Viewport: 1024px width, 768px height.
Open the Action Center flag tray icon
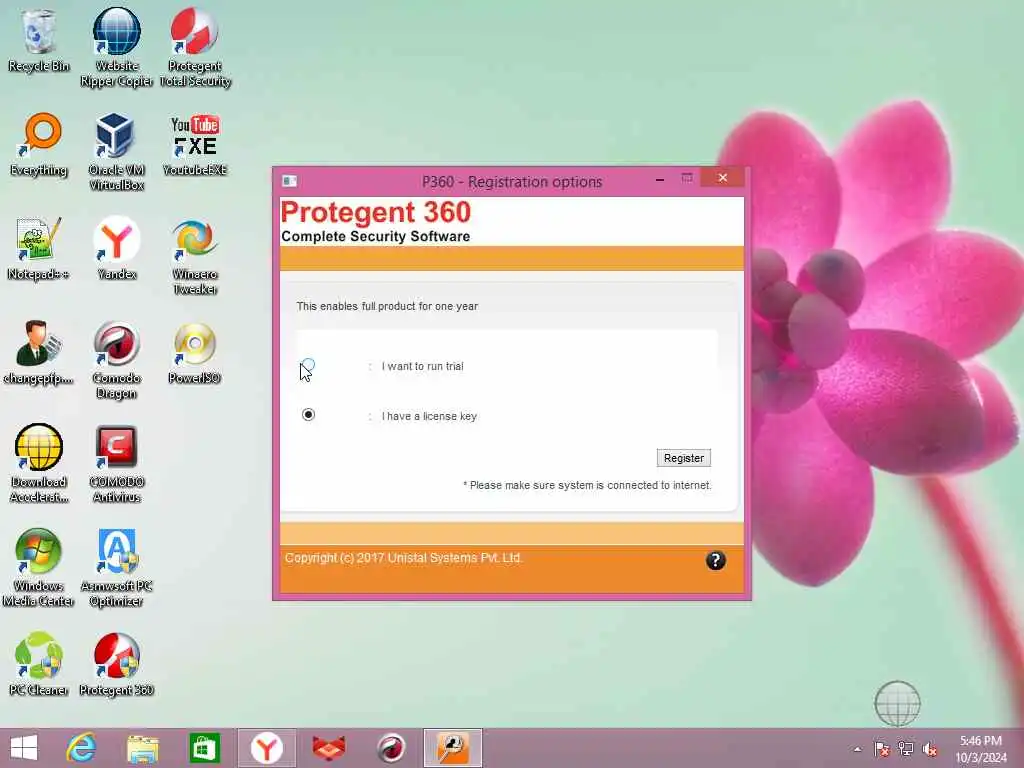pyautogui.click(x=882, y=749)
